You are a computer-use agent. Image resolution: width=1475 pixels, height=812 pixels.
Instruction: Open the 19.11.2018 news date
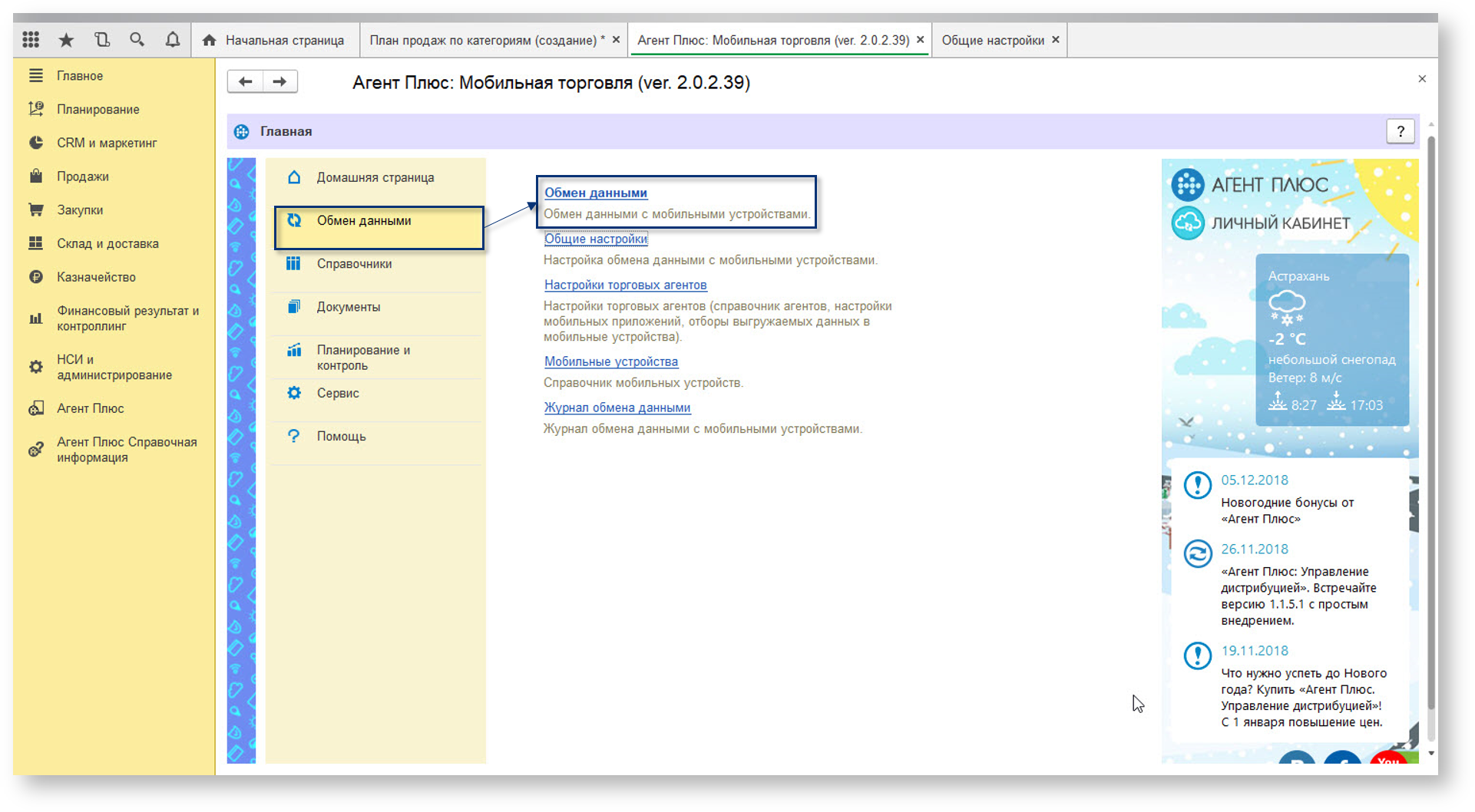coord(1255,650)
